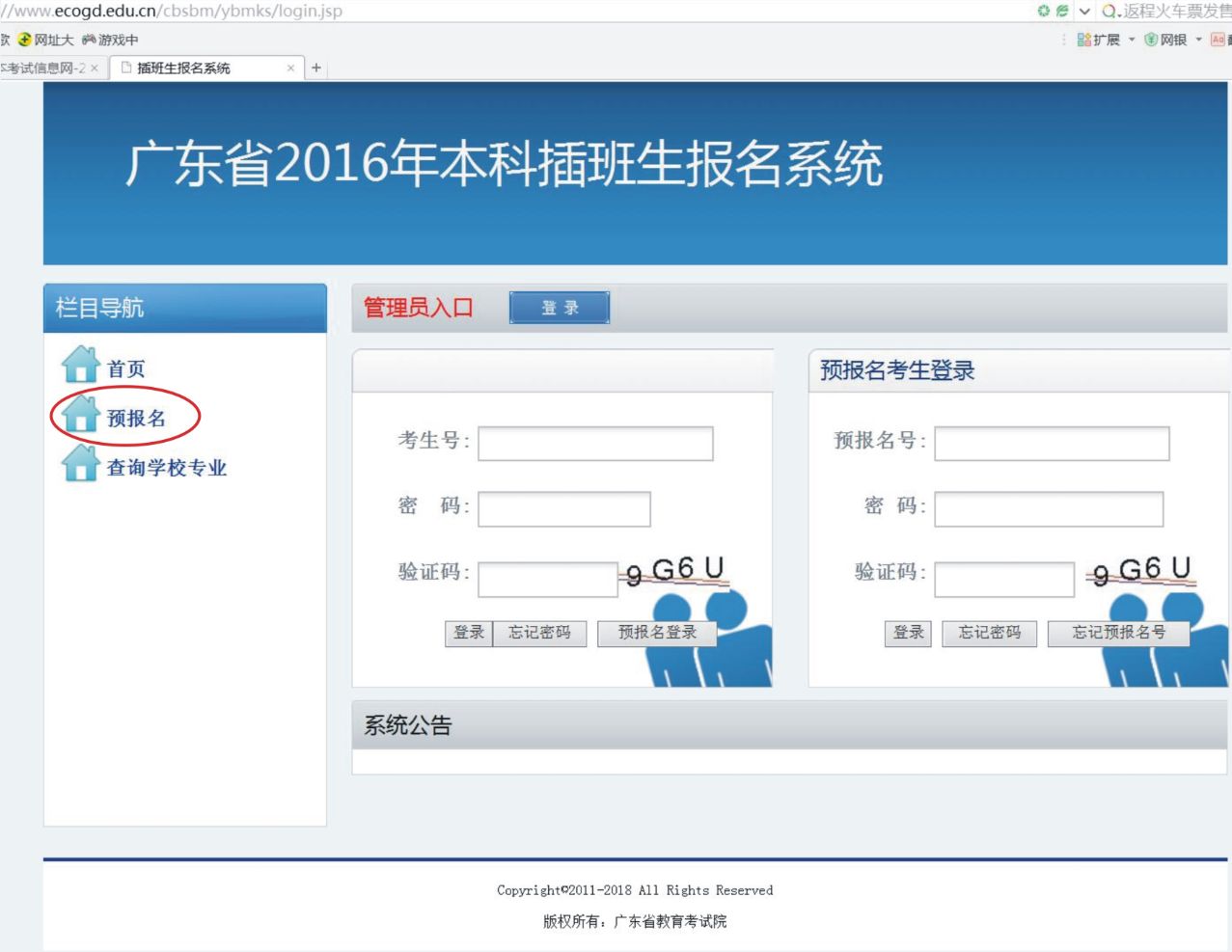The width and height of the screenshot is (1232, 952).
Task: Click the page title 广东省2016年本科插班生报名系统
Action: (x=504, y=162)
